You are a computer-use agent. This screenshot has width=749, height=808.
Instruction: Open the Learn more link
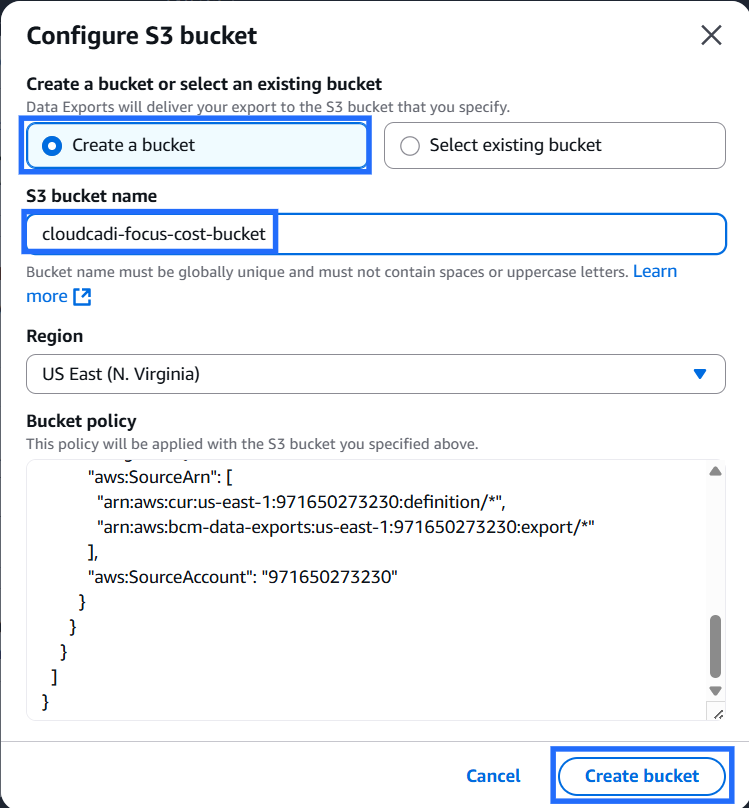coord(655,272)
